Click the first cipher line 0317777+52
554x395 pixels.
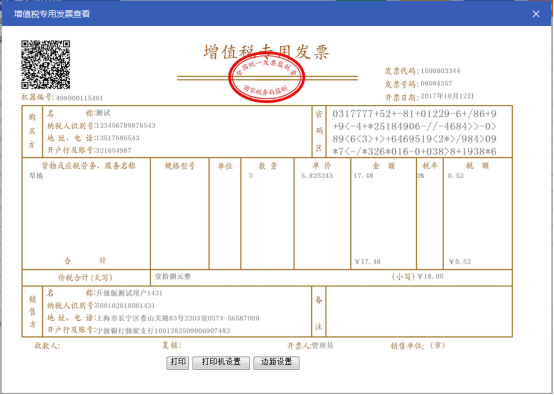click(414, 114)
